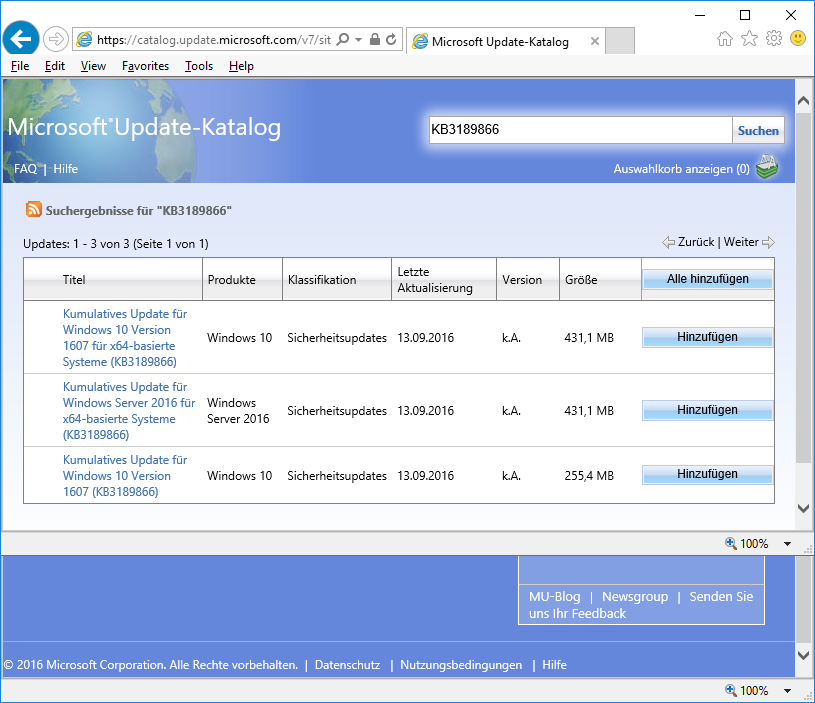Open the Edit menu

pos(55,66)
